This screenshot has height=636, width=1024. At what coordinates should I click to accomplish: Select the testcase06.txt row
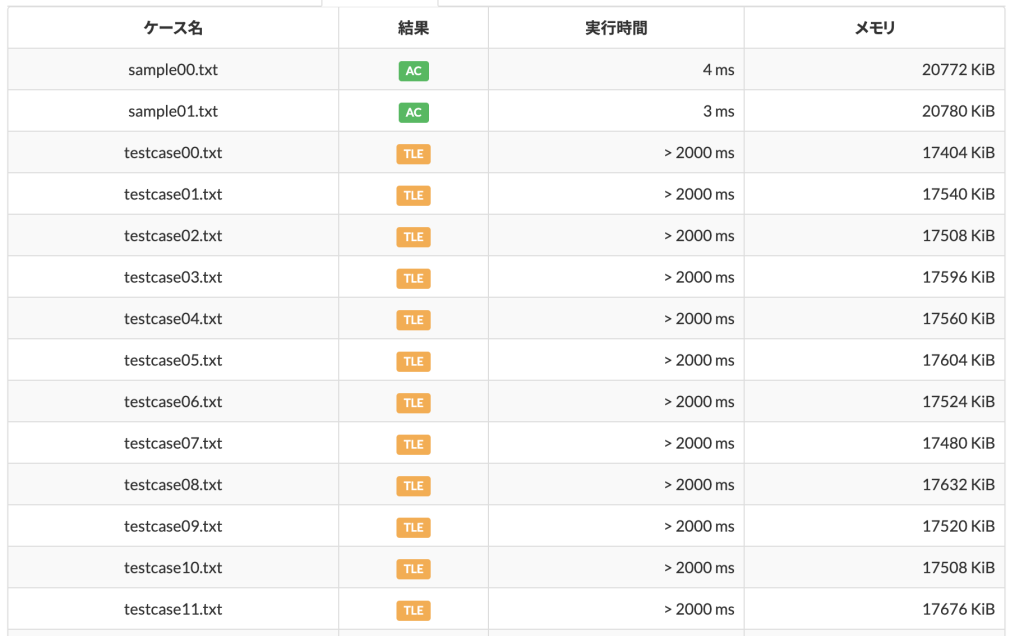click(x=172, y=401)
